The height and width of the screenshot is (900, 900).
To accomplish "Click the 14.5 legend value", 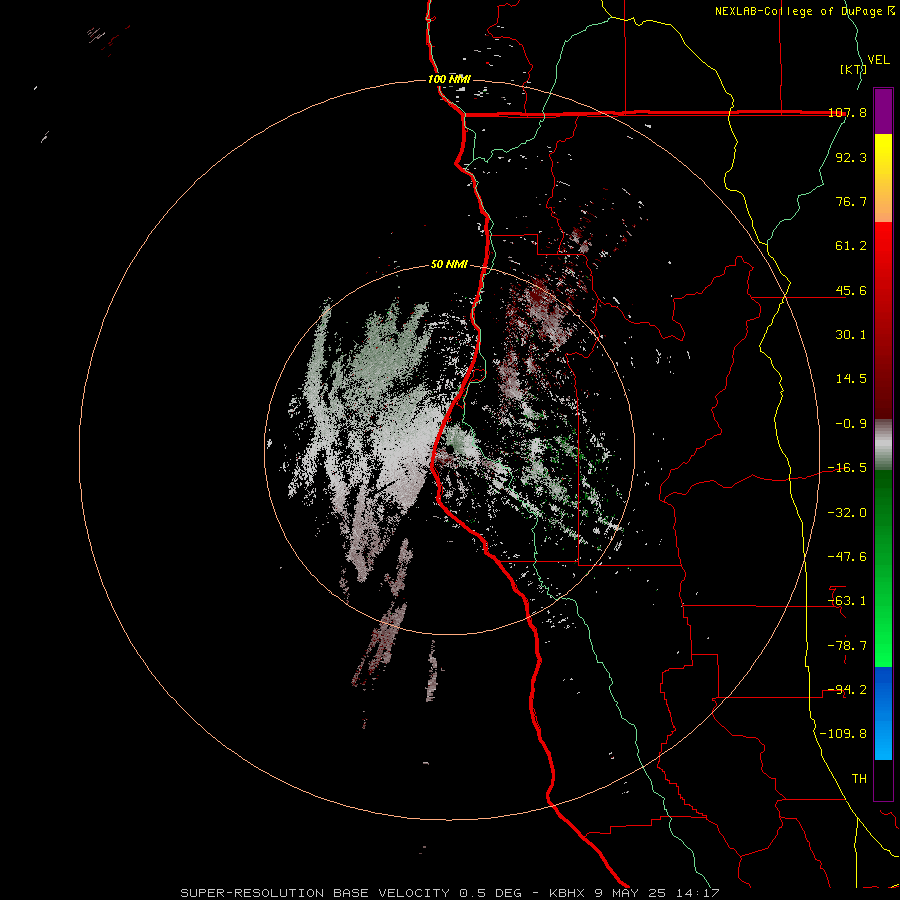I will pyautogui.click(x=851, y=379).
